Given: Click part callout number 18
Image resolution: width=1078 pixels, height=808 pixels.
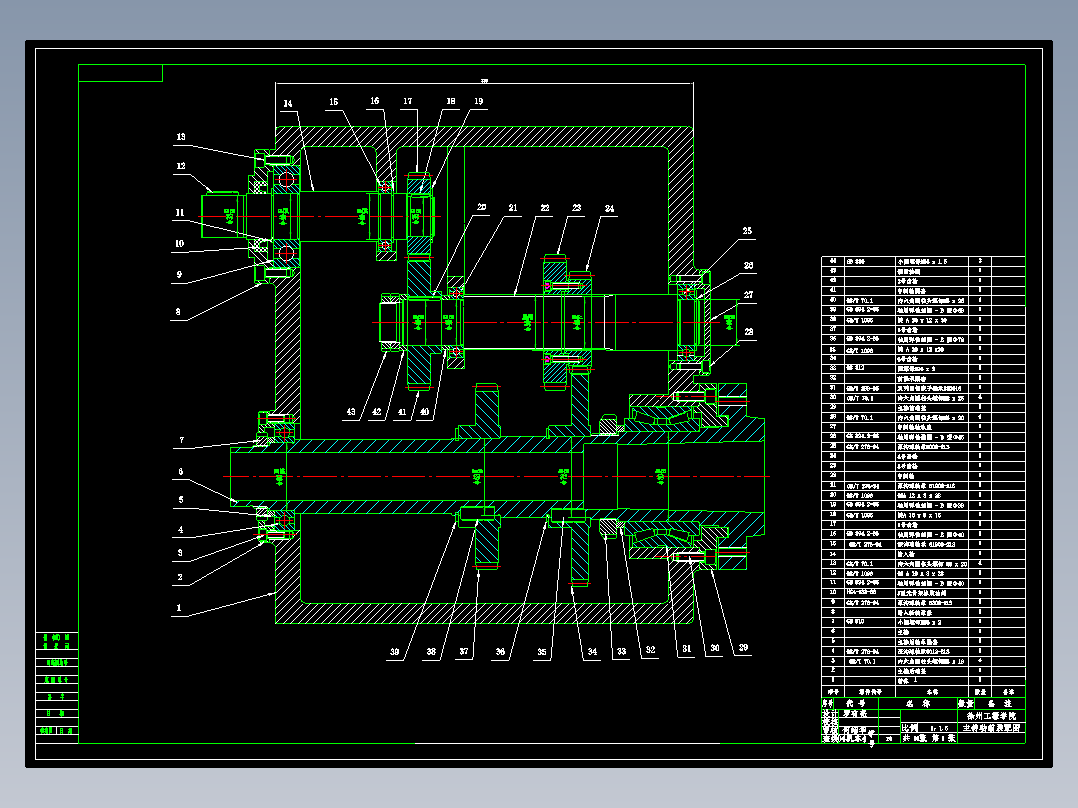Looking at the screenshot, I should (451, 101).
